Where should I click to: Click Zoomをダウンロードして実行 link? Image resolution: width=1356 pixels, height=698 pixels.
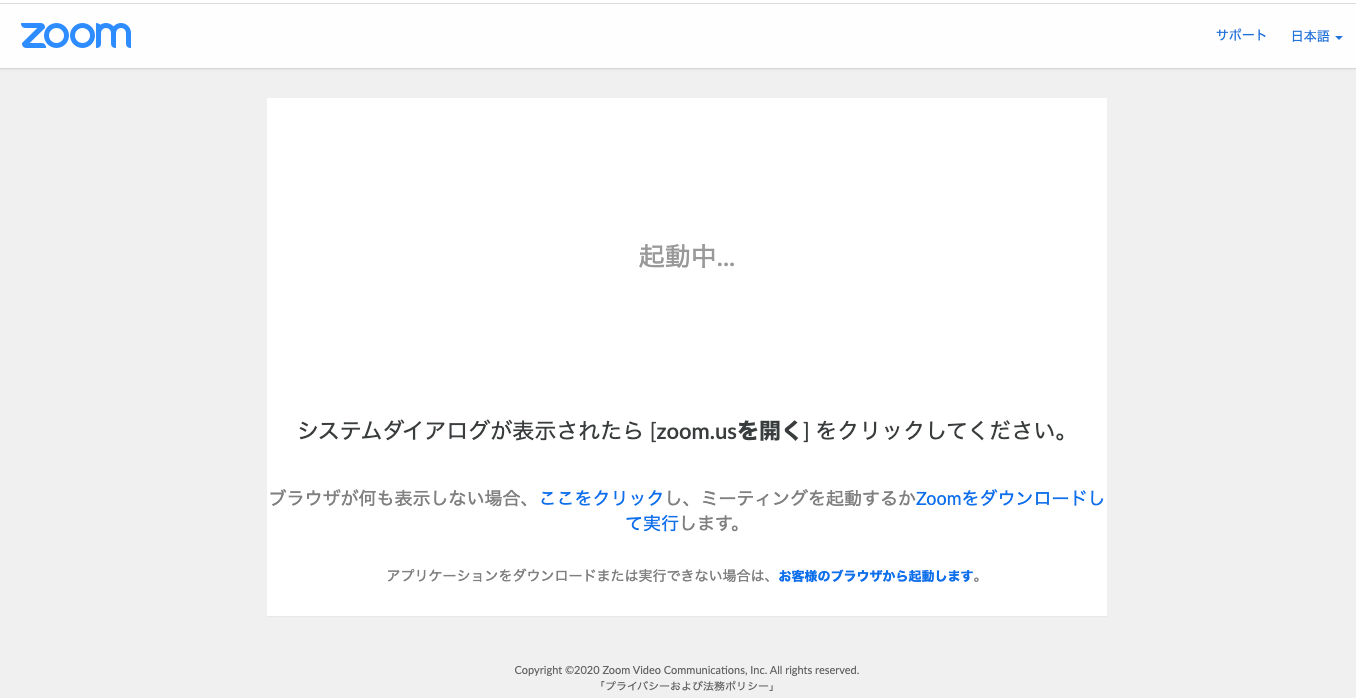[x=1010, y=498]
